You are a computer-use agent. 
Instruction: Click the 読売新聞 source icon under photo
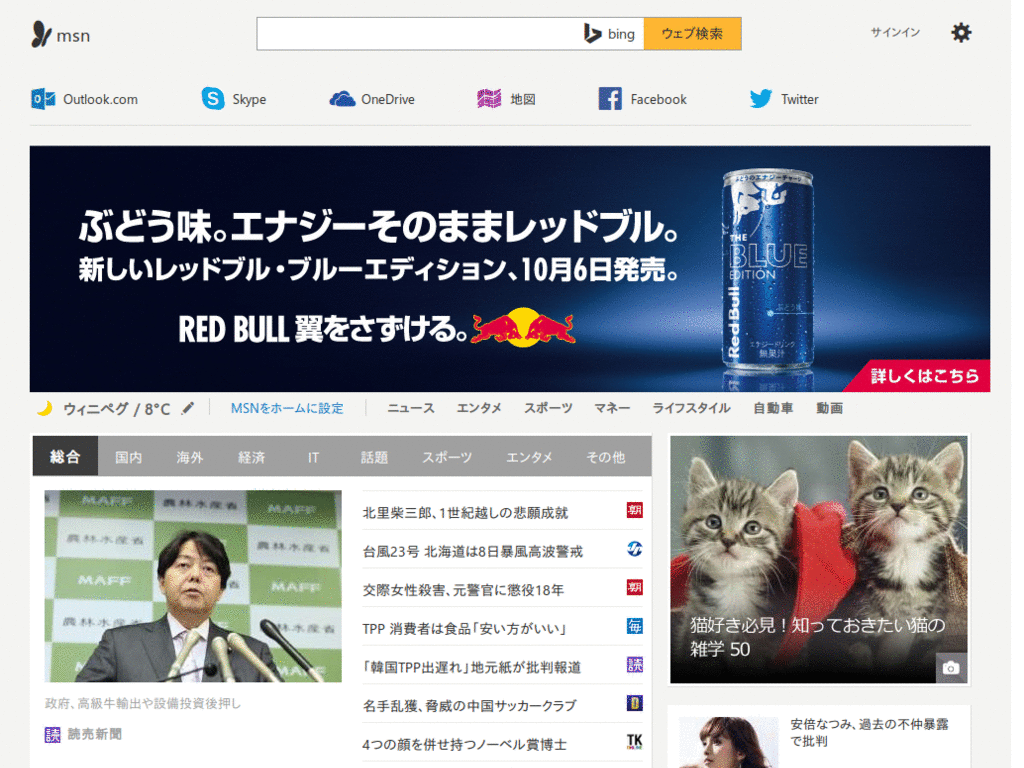click(52, 735)
